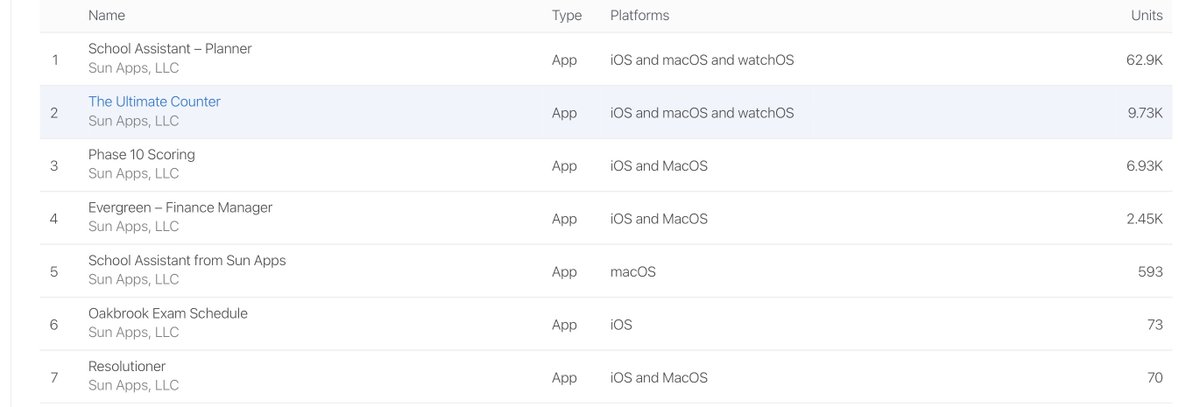This screenshot has height=407, width=1200.
Task: Click platforms cell of The Ultimate Counter
Action: click(x=702, y=113)
